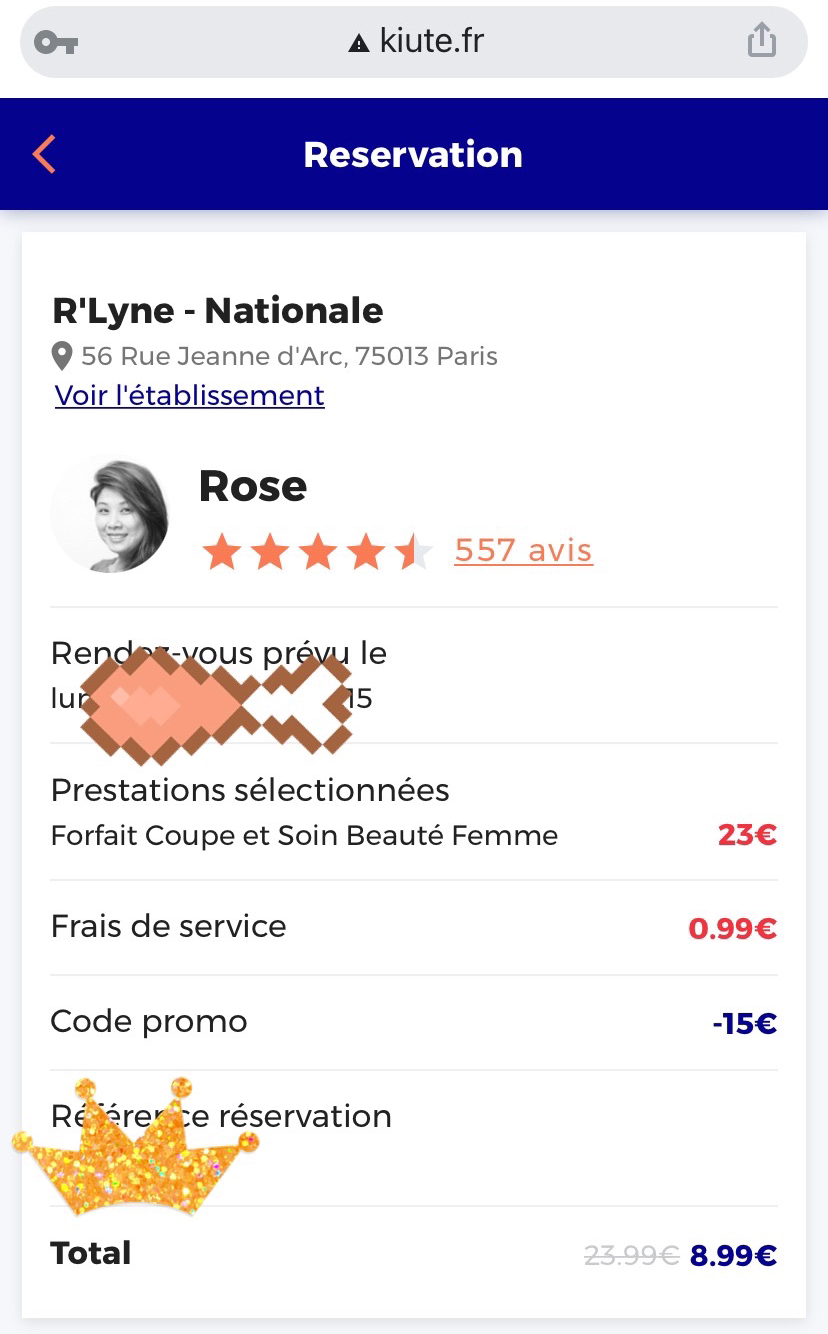Viewport: 828px width, 1334px height.
Task: Tap the warning triangle beside the URL
Action: coord(359,43)
